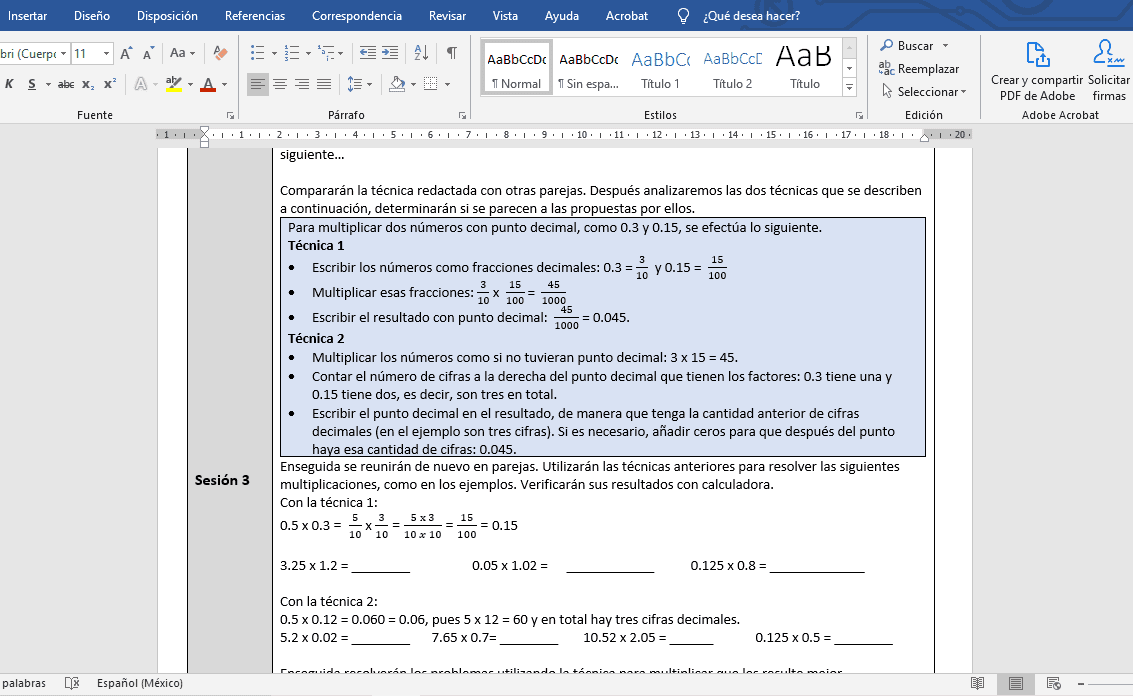Open the font size dropdown

pos(106,53)
